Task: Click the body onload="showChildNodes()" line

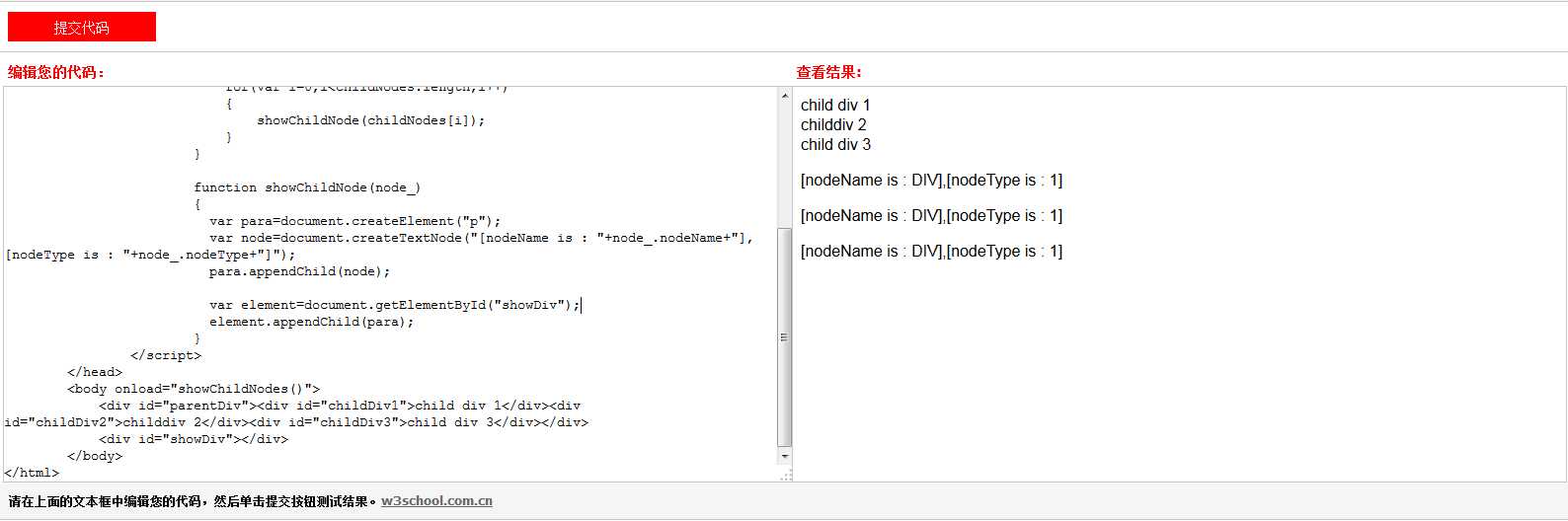Action: point(194,389)
